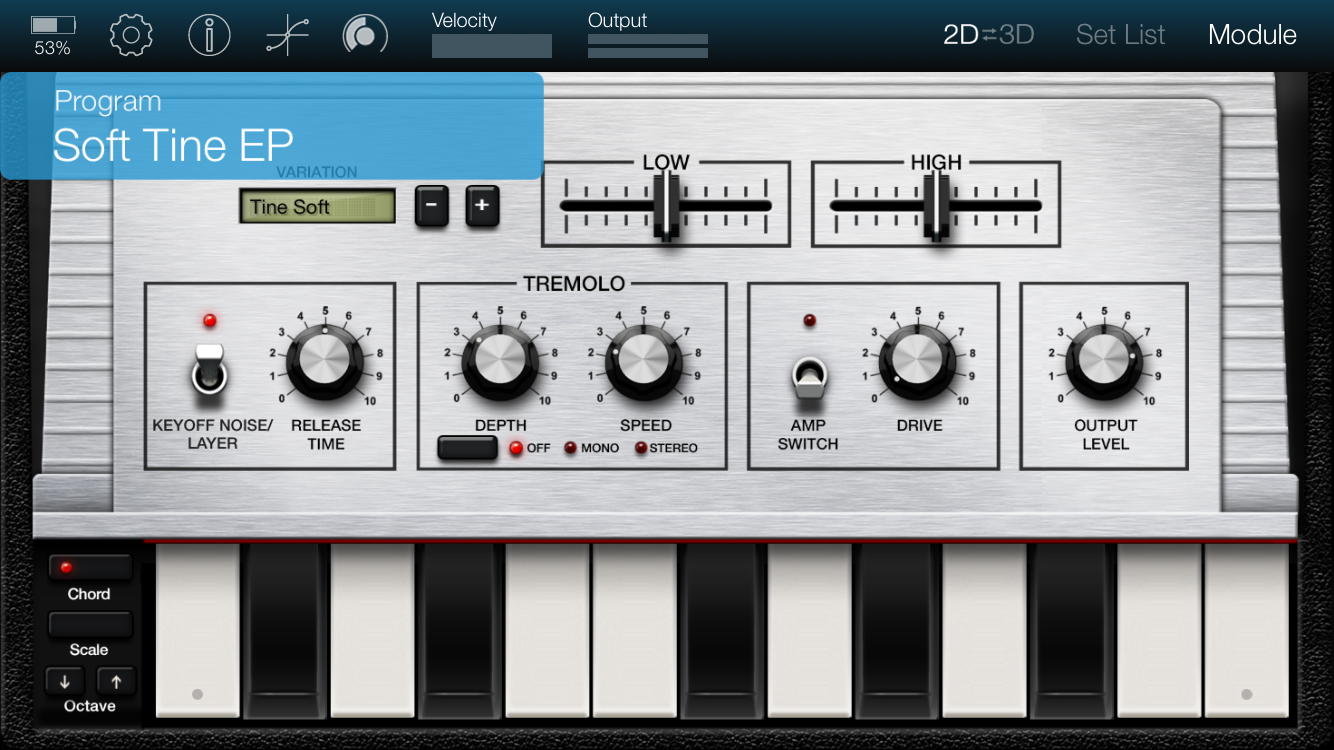Decrease variation with the minus button
Screen dimensions: 1334x750
(432, 206)
